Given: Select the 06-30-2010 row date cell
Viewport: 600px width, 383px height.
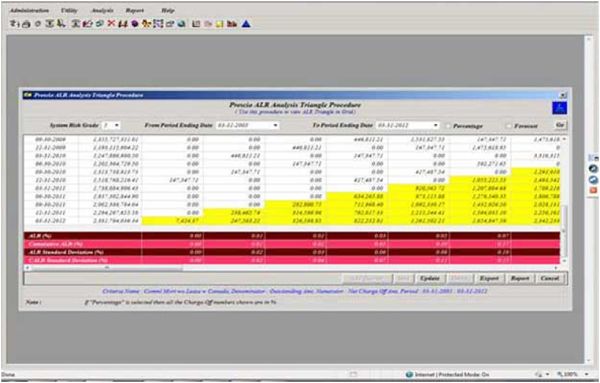Looking at the screenshot, I should 51,164.
